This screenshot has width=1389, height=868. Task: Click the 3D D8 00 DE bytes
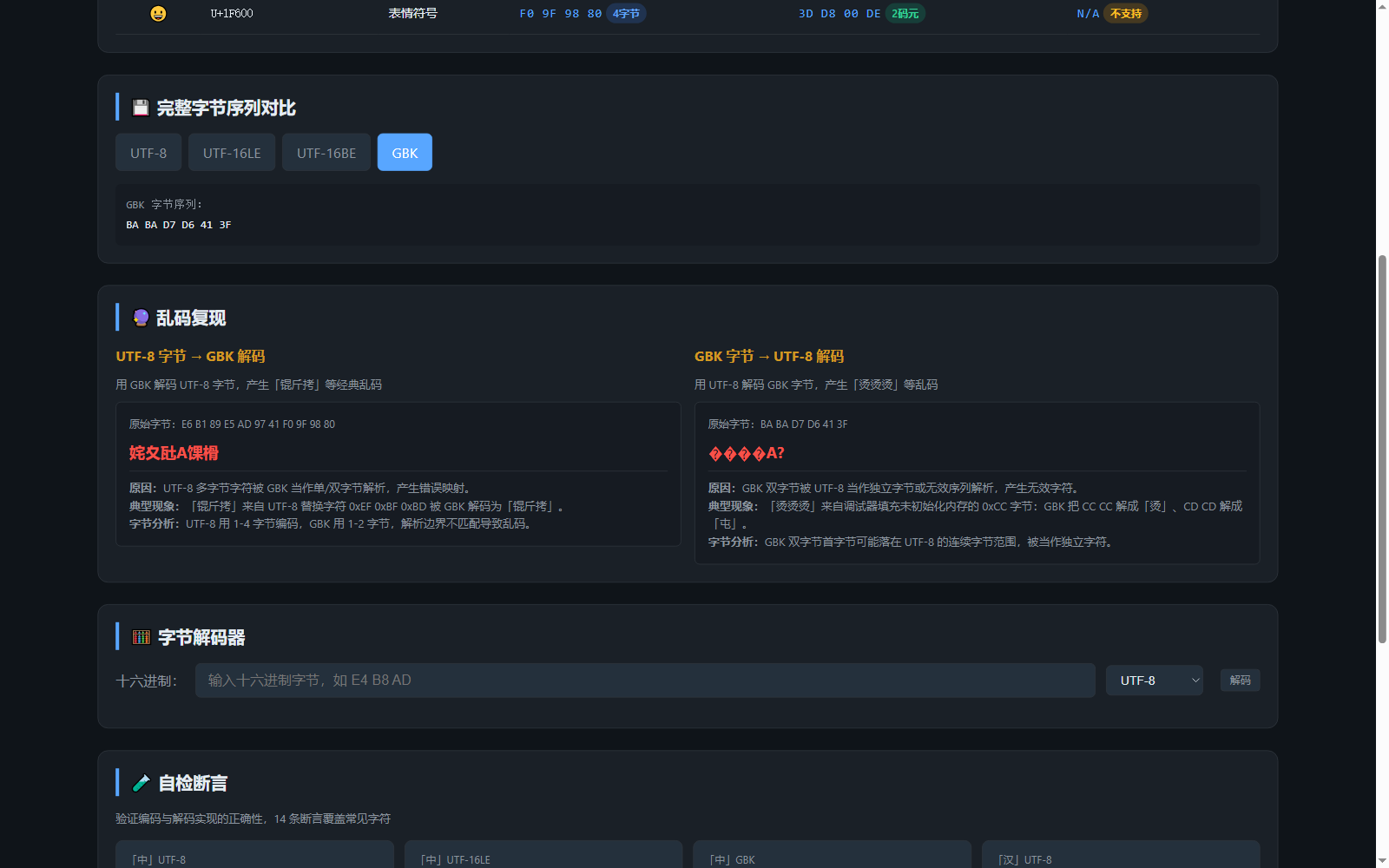(839, 13)
